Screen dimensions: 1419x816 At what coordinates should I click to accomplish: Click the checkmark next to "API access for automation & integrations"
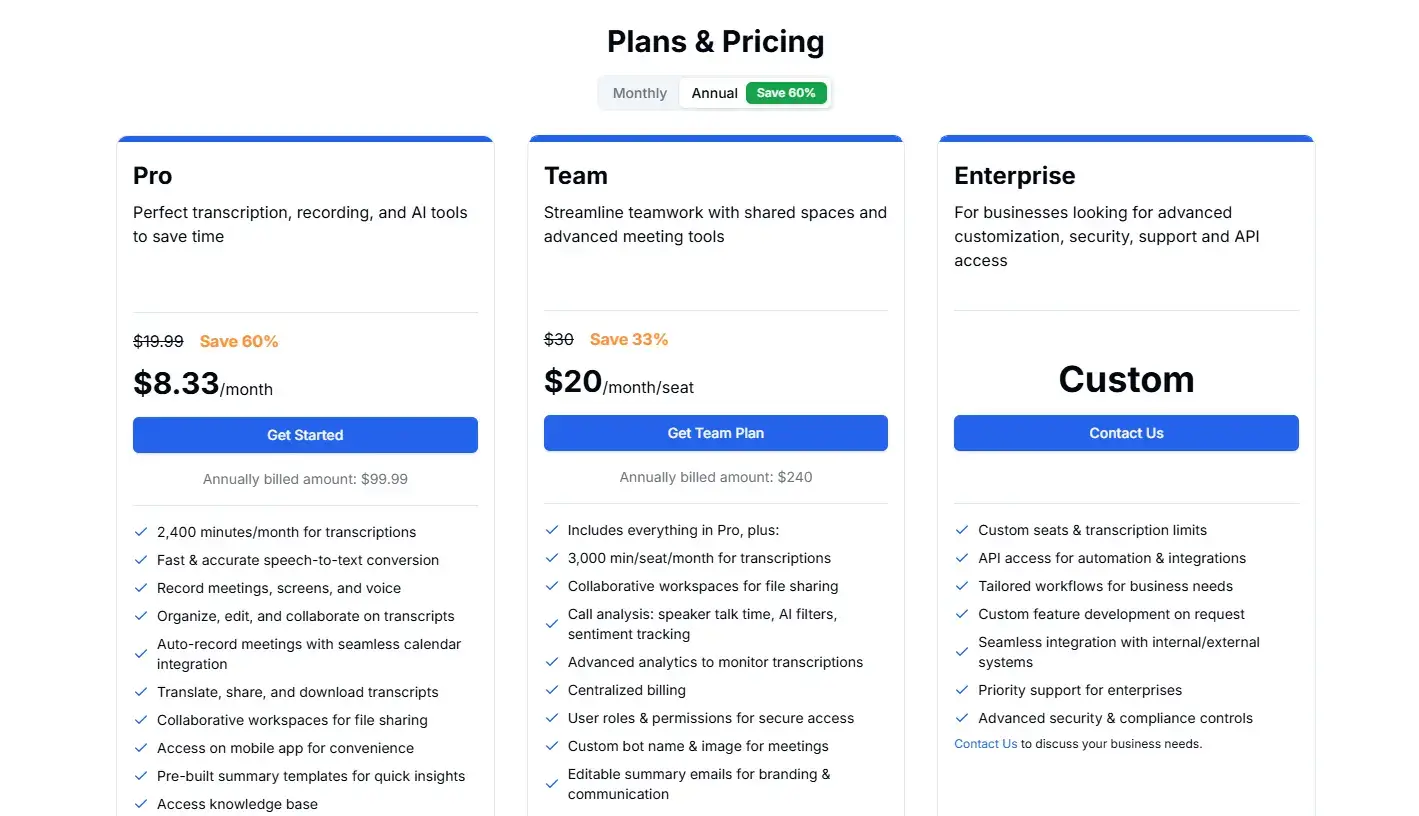(x=961, y=558)
